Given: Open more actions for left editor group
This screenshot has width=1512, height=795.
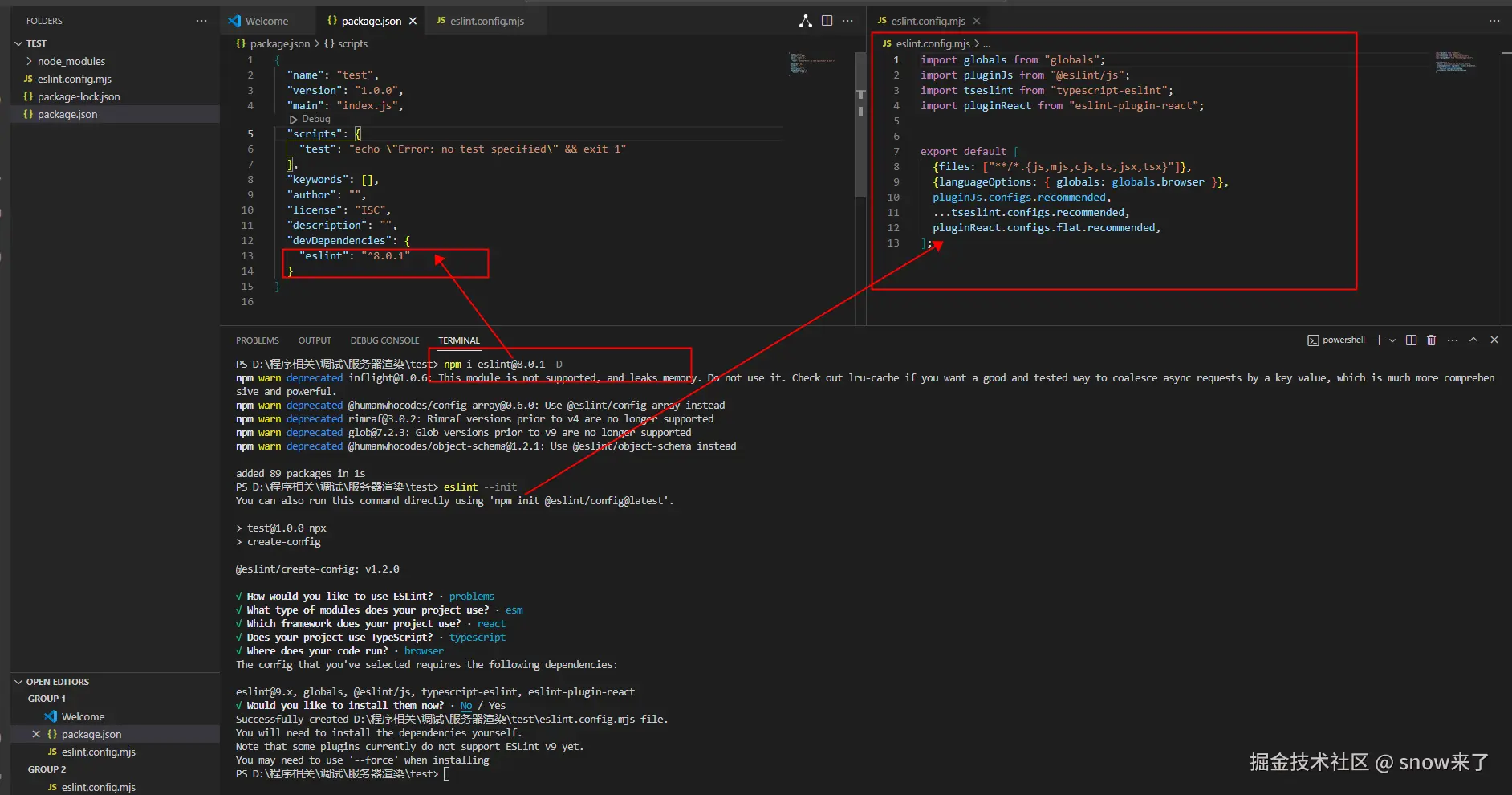Looking at the screenshot, I should point(847,21).
